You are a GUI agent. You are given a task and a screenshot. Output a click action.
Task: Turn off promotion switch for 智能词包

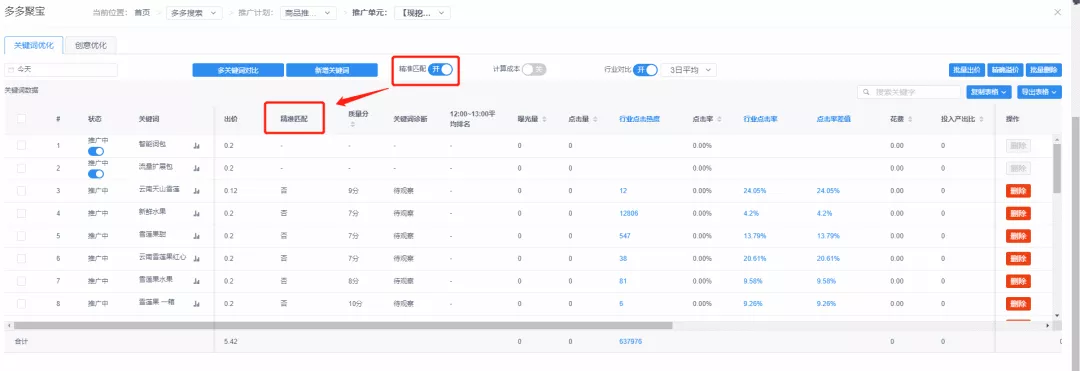96,151
